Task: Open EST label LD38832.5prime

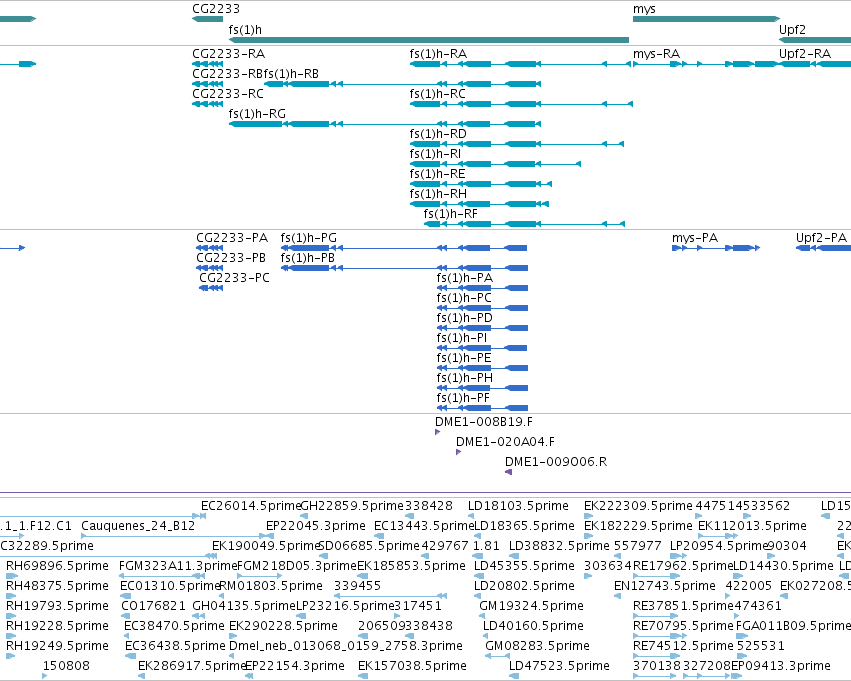Action: point(559,546)
